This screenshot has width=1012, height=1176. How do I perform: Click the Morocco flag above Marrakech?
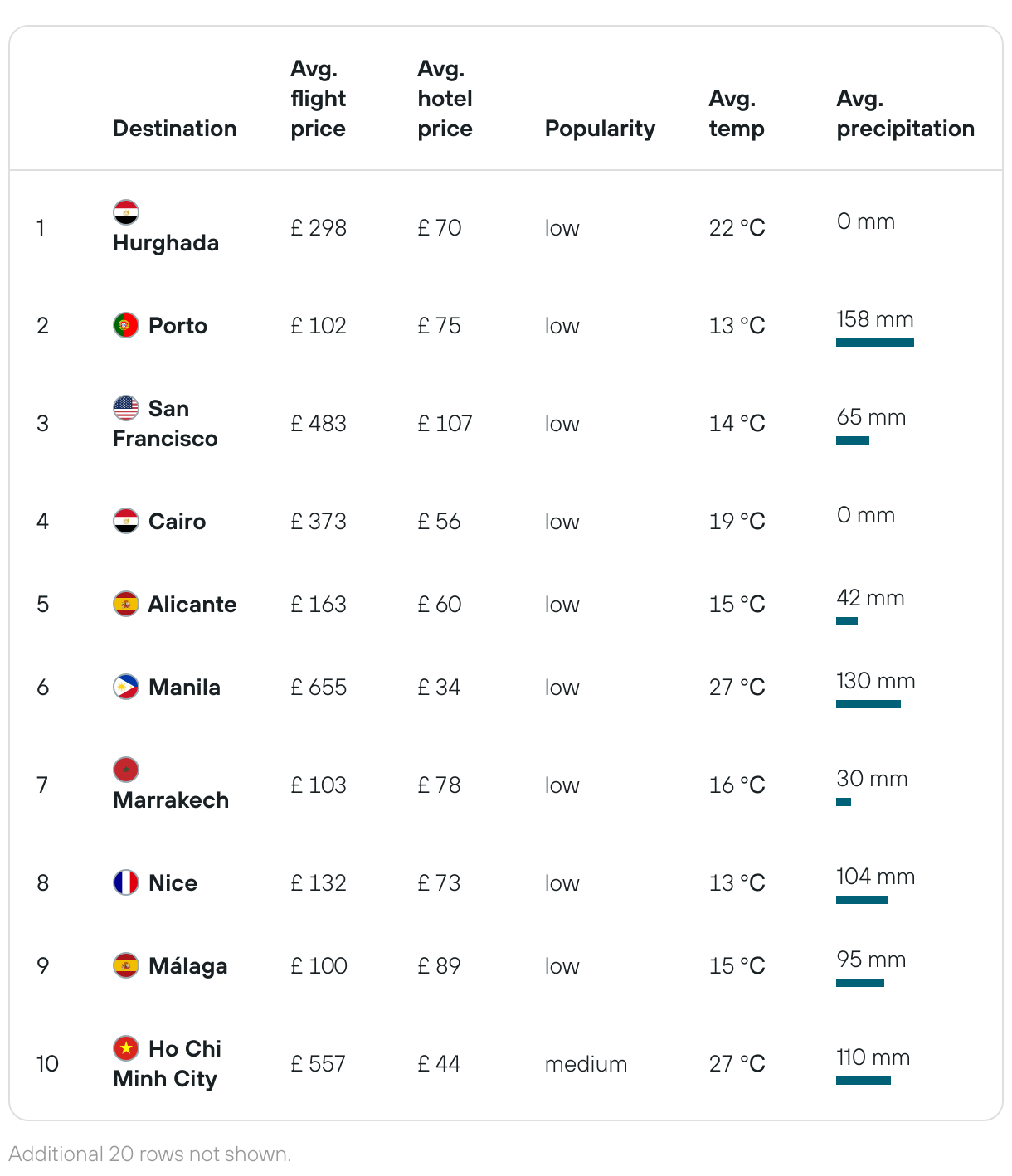[126, 770]
